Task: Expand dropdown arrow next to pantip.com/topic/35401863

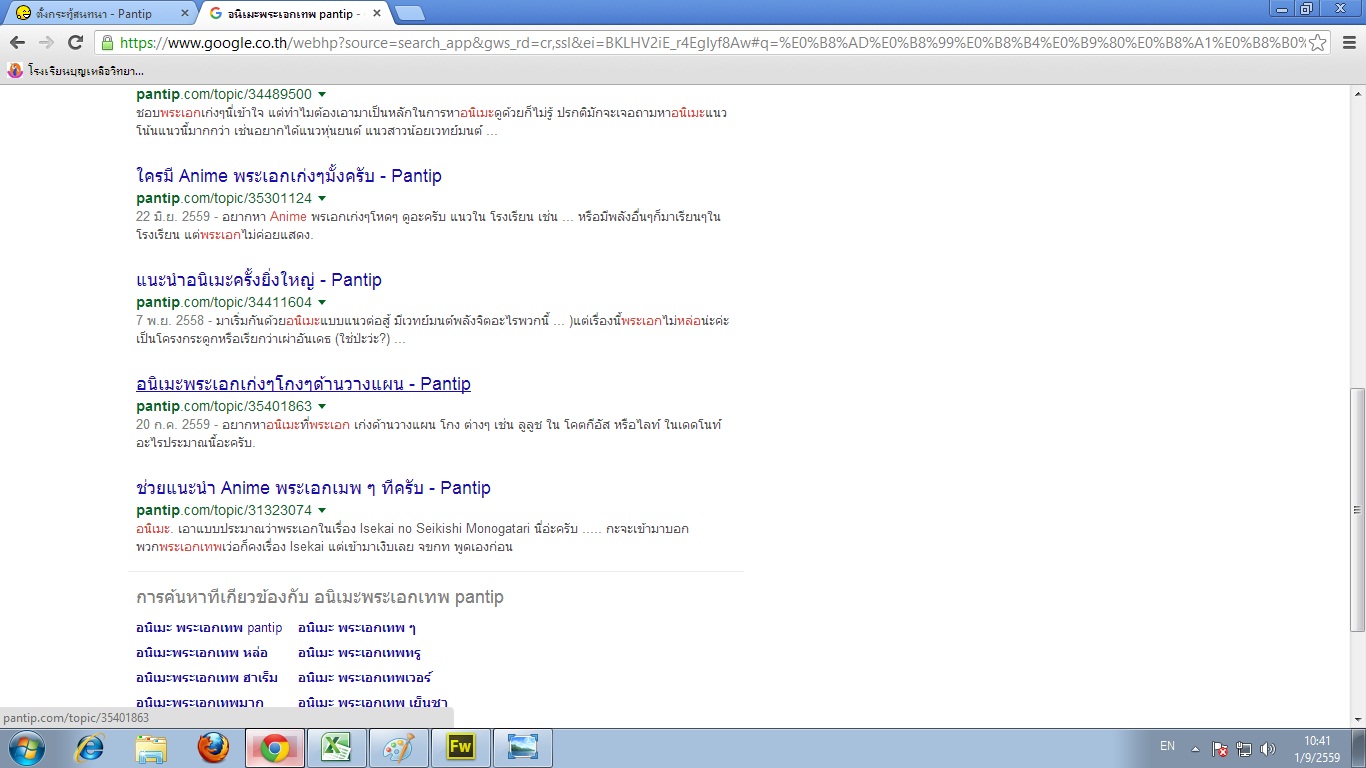Action: click(322, 407)
